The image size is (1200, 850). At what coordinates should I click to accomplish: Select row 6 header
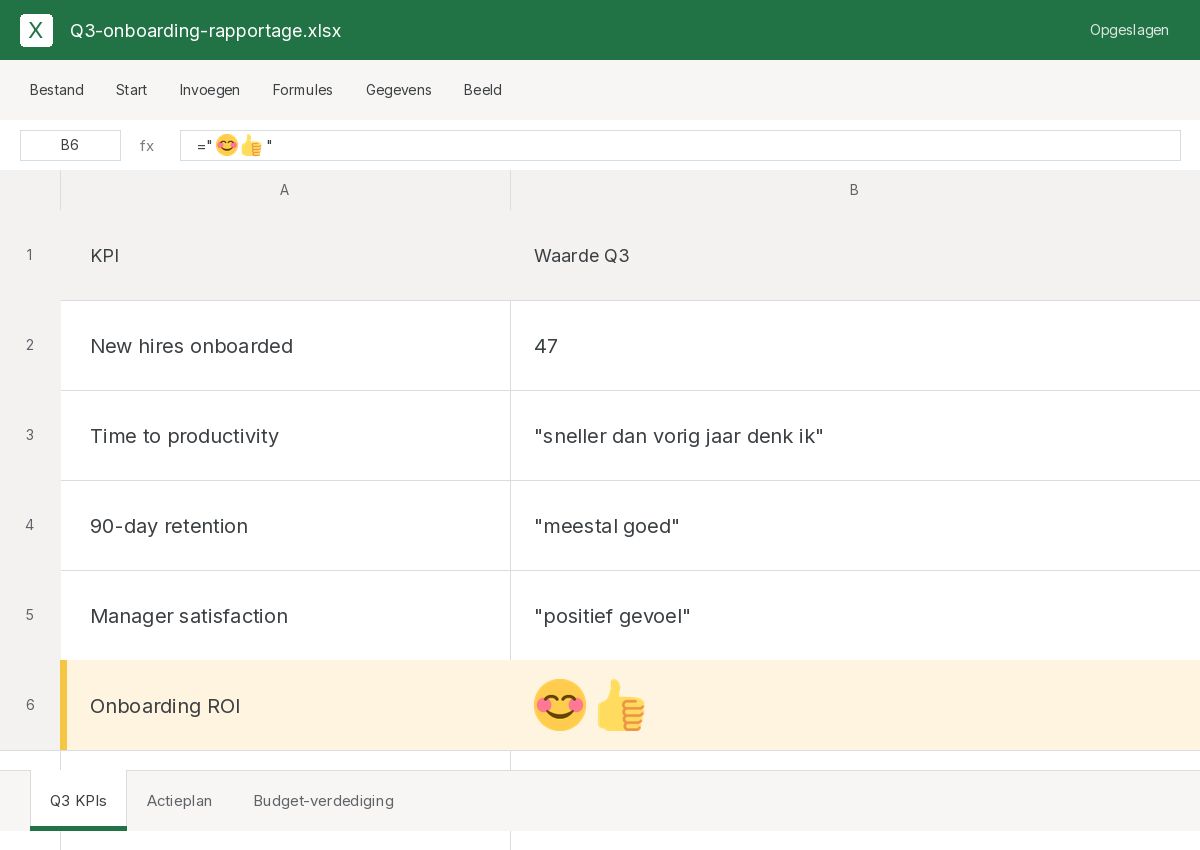pyautogui.click(x=30, y=705)
